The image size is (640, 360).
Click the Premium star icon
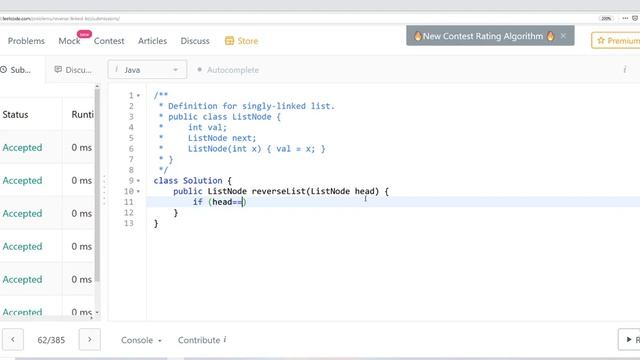tap(600, 40)
